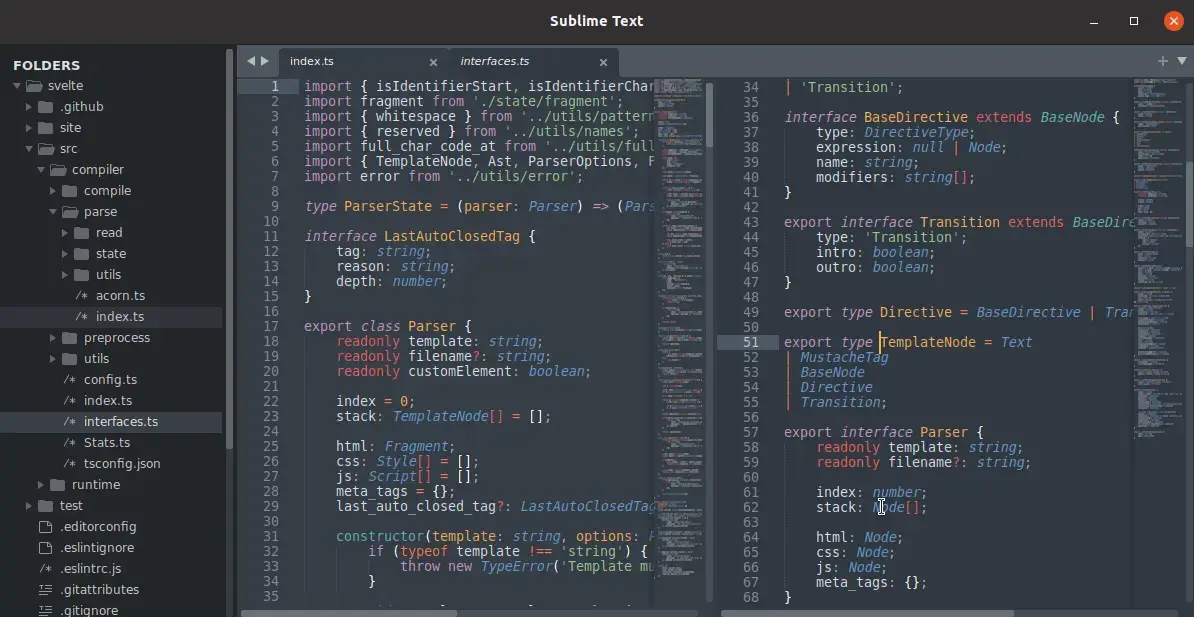Image resolution: width=1194 pixels, height=617 pixels.
Task: Collapse the compiler folder arrow
Action: pos(41,170)
